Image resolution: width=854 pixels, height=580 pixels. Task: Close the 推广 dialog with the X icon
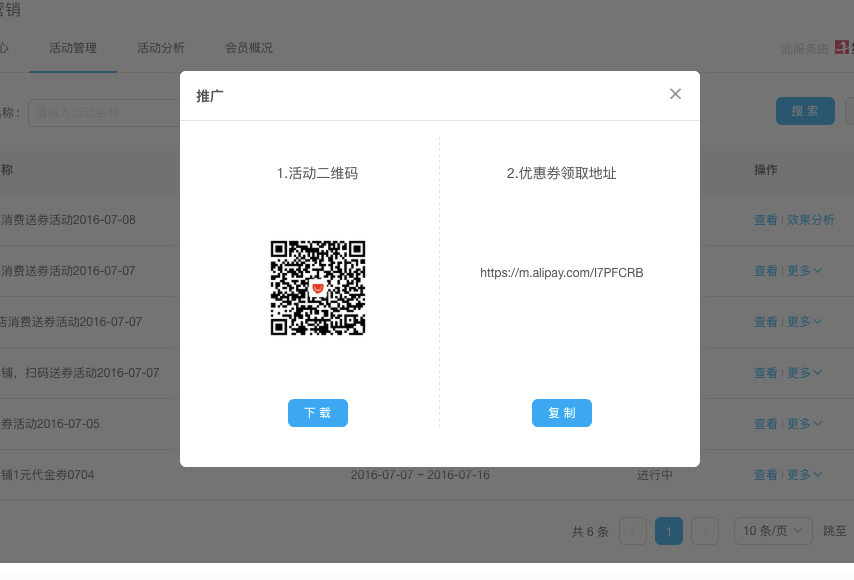pos(675,94)
